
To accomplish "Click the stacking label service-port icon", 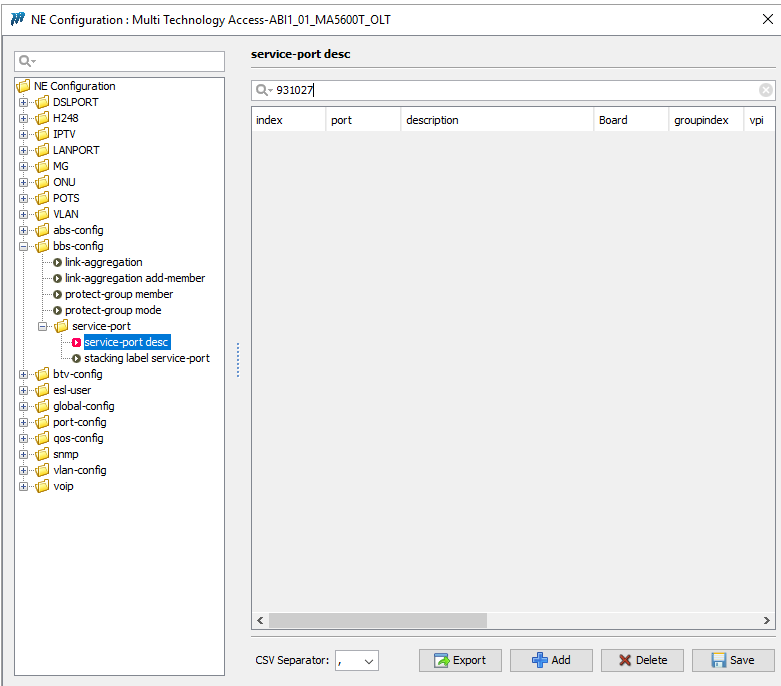I will pyautogui.click(x=77, y=358).
